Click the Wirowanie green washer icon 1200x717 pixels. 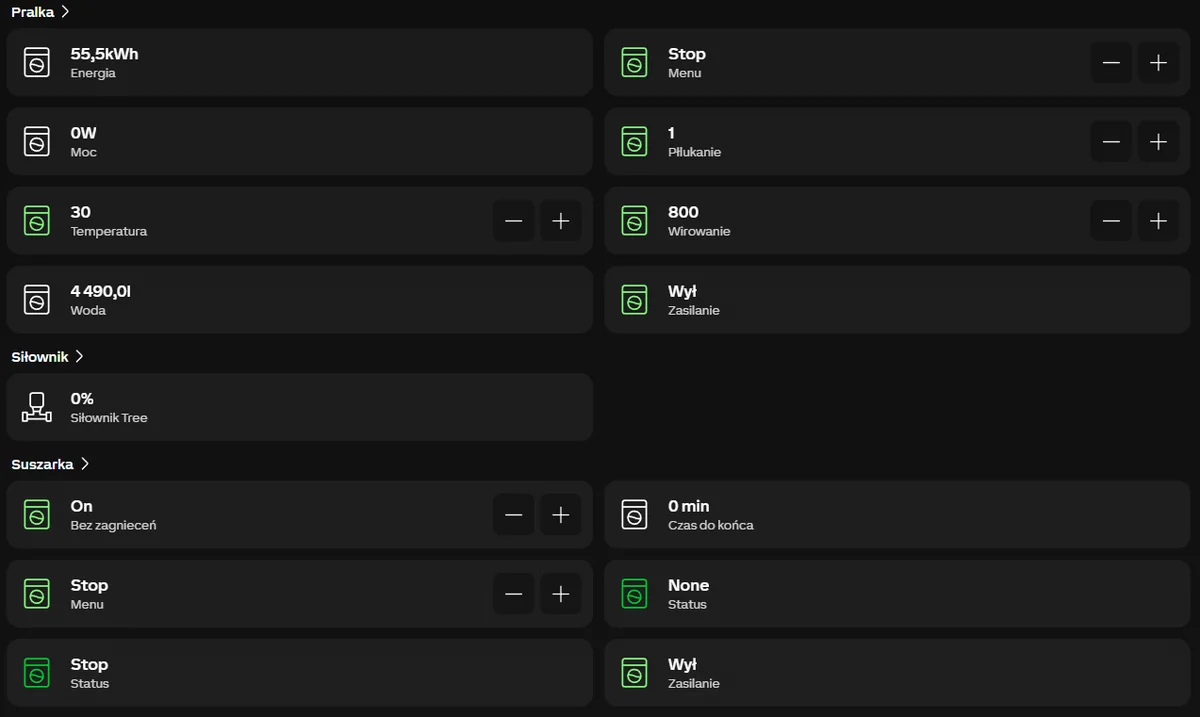click(634, 221)
